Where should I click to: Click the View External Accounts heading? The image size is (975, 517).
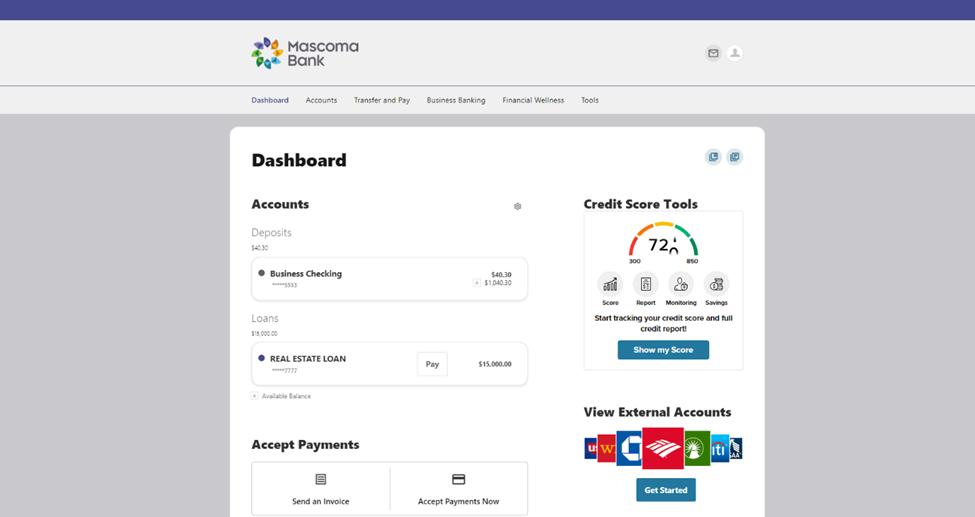point(657,412)
